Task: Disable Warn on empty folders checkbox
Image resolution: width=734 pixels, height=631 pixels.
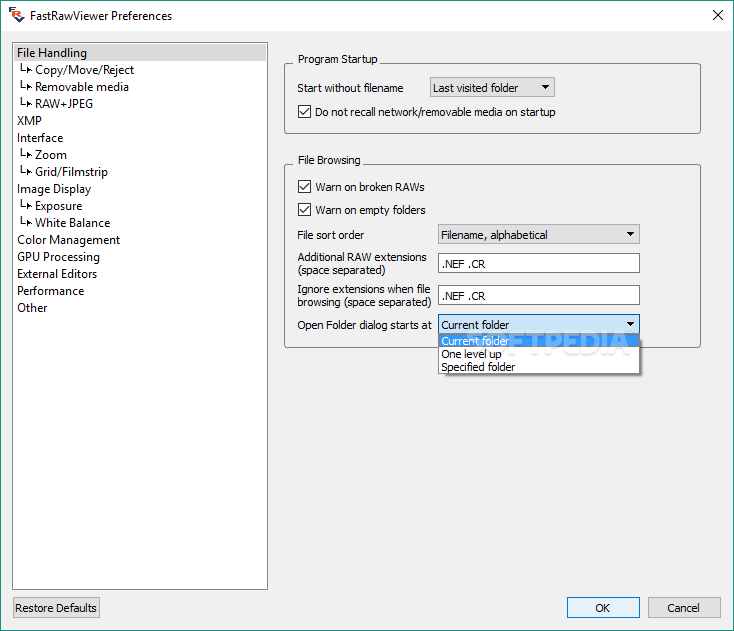Action: point(304,209)
